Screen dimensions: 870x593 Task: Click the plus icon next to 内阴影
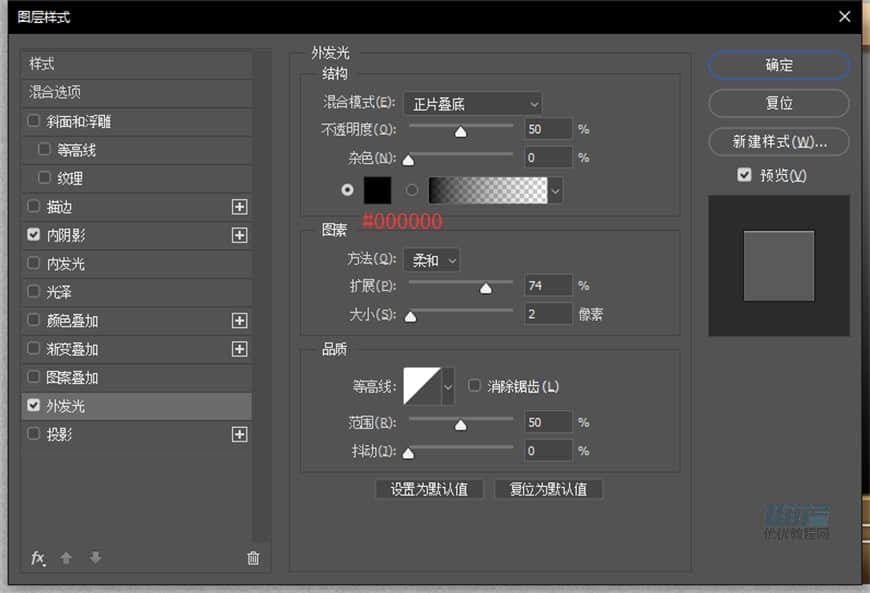240,235
